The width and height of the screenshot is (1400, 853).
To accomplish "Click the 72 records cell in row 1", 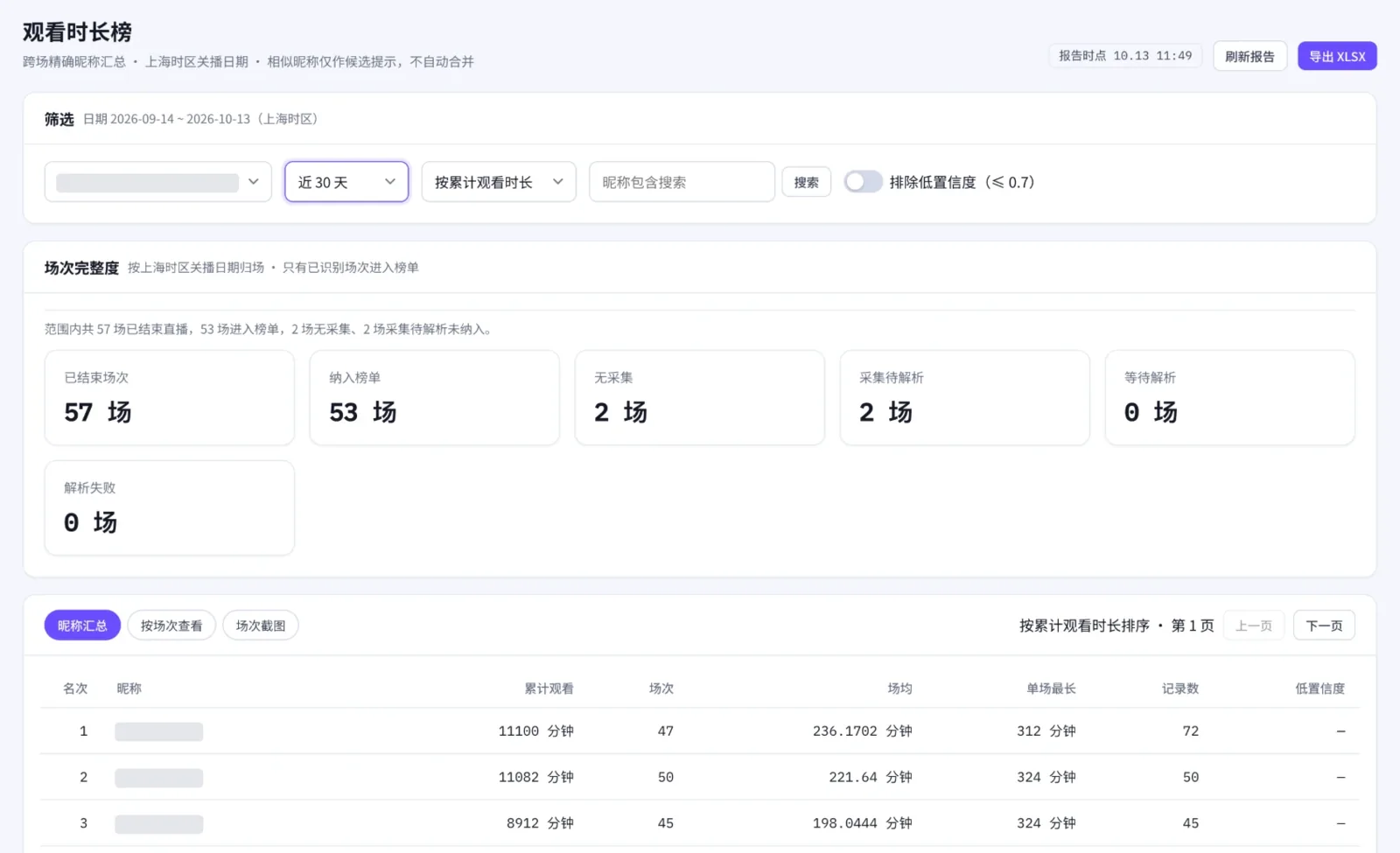I will (x=1190, y=731).
